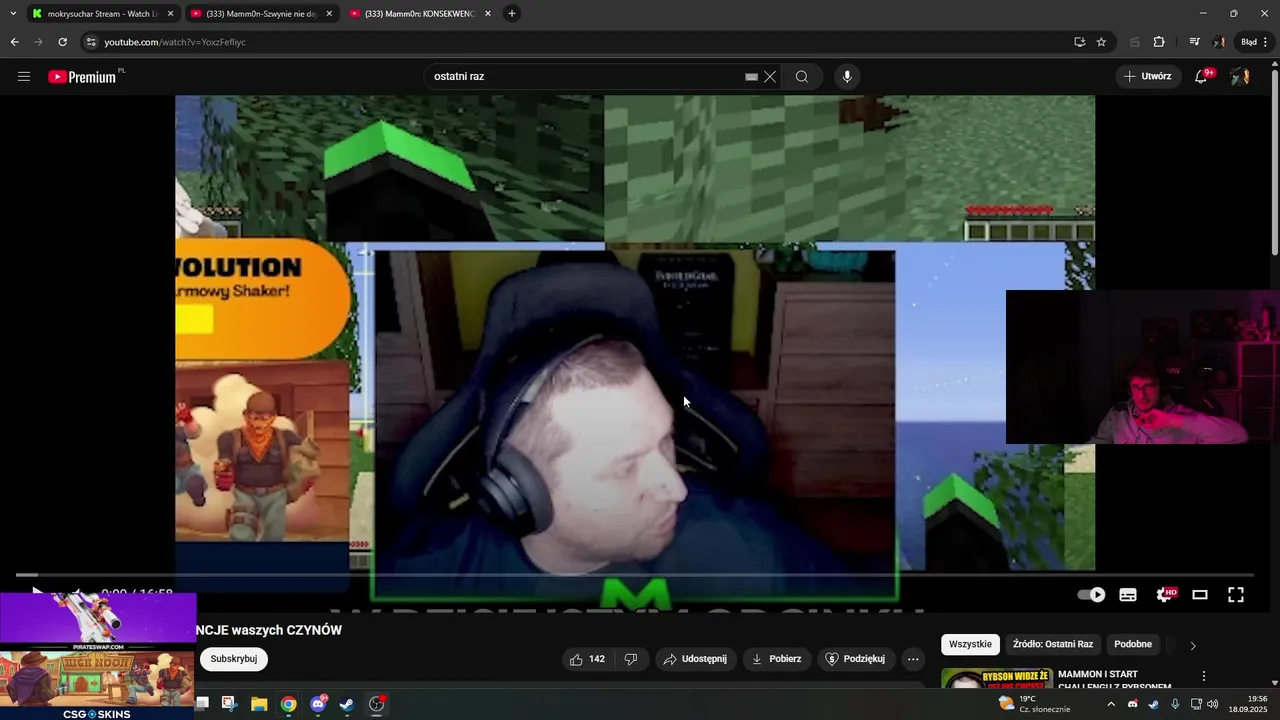This screenshot has width=1280, height=720.
Task: Open MAMMON I START CHALLENGU video link
Action: 1114,681
